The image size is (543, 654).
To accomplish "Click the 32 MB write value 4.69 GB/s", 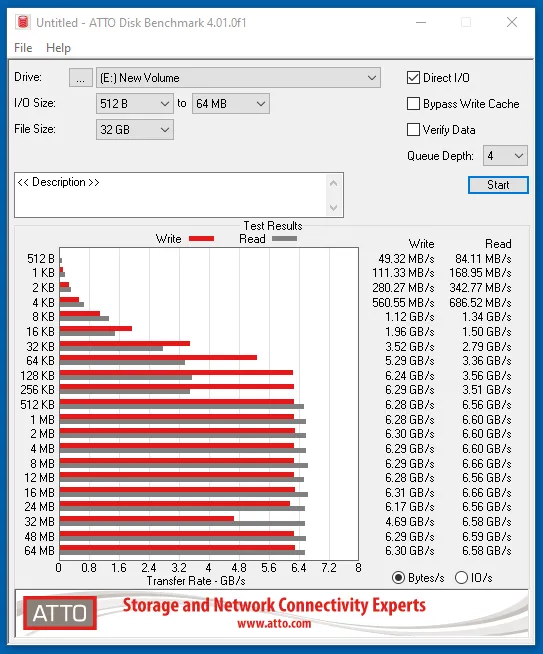I will (410, 522).
